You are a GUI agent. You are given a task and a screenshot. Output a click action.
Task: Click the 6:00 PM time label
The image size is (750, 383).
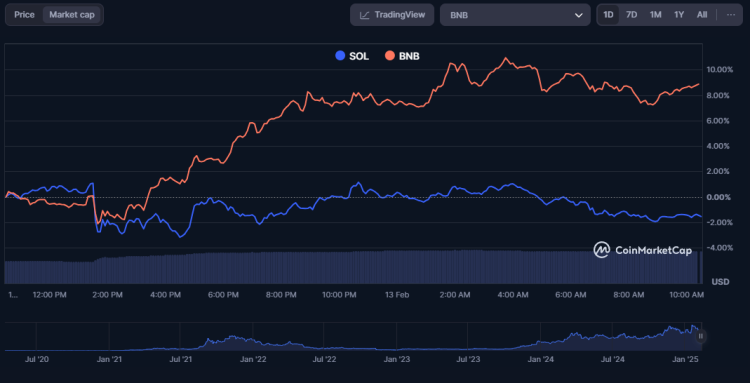[223, 295]
